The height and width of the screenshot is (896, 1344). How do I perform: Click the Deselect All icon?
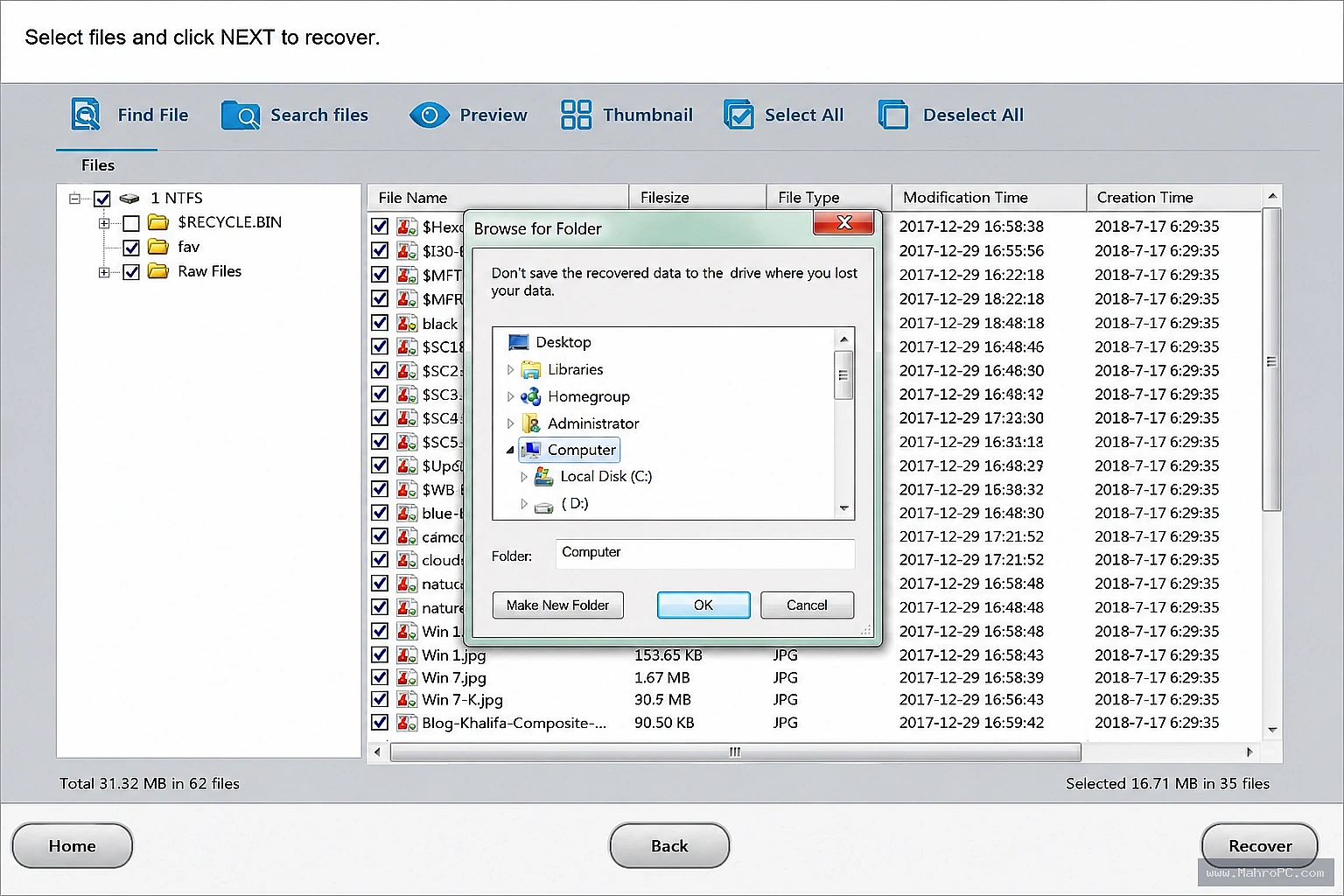(893, 115)
